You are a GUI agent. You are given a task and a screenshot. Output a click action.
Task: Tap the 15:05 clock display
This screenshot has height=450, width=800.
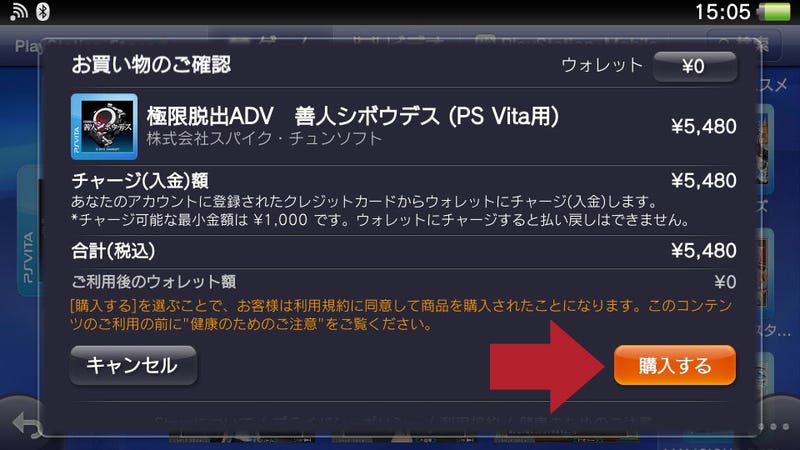pyautogui.click(x=722, y=12)
